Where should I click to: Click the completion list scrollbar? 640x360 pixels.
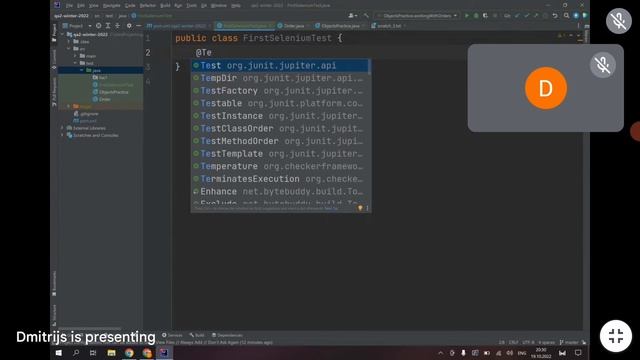click(x=369, y=67)
